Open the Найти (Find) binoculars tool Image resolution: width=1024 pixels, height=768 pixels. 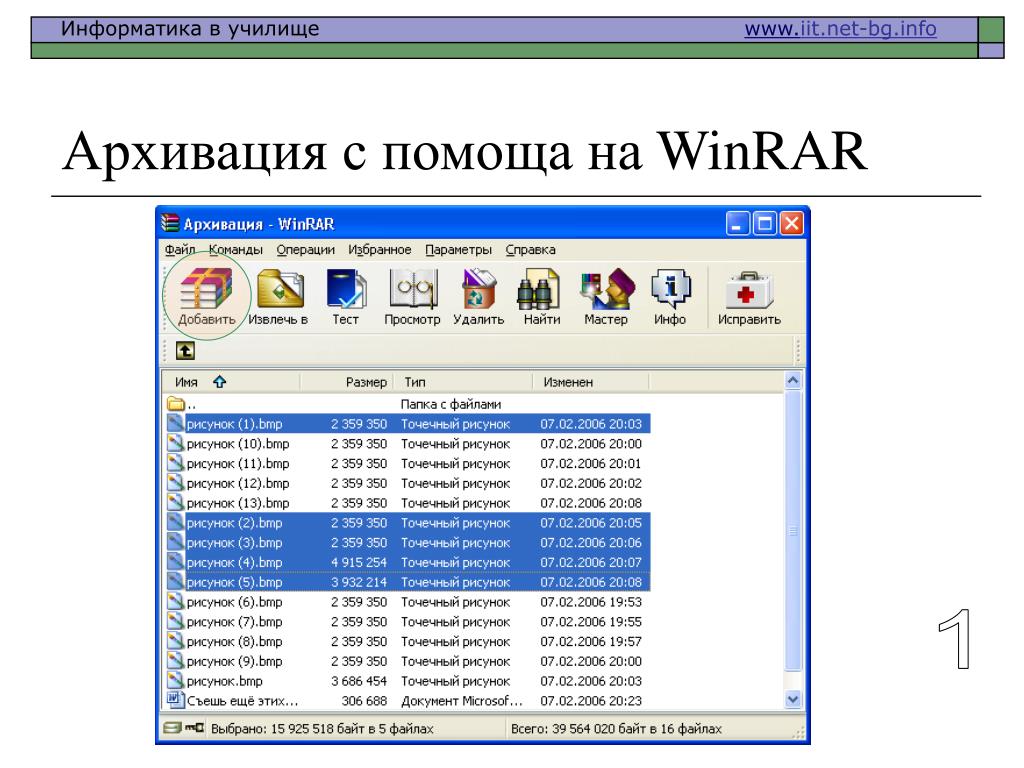pyautogui.click(x=541, y=297)
